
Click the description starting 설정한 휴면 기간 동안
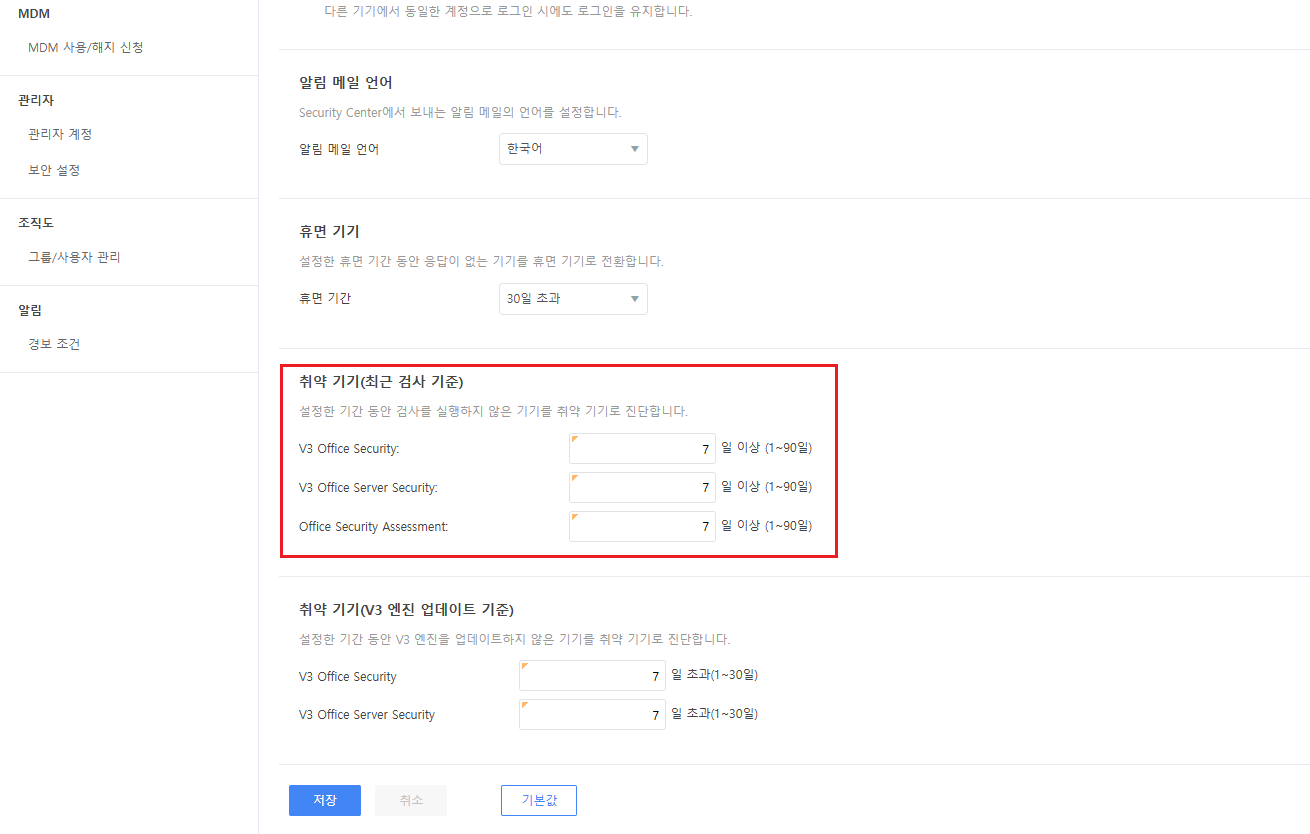coord(481,261)
